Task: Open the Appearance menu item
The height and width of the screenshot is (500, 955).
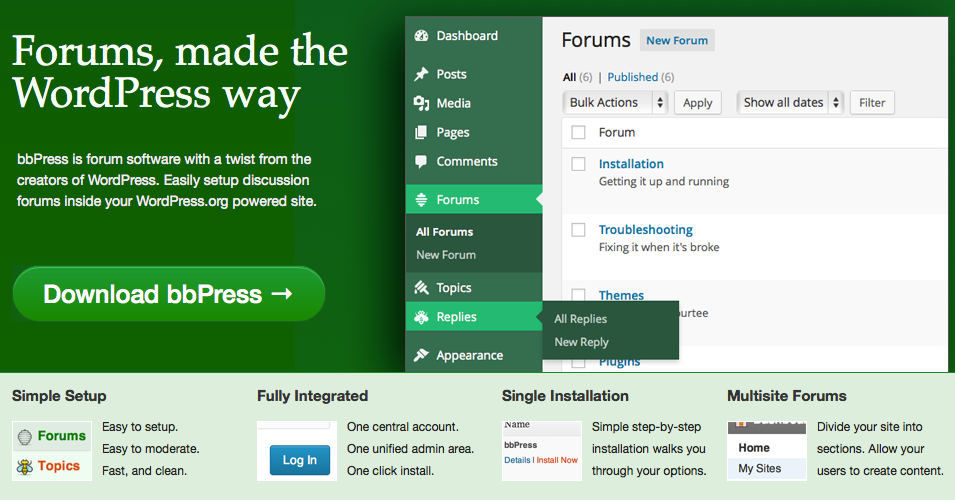Action: point(474,355)
